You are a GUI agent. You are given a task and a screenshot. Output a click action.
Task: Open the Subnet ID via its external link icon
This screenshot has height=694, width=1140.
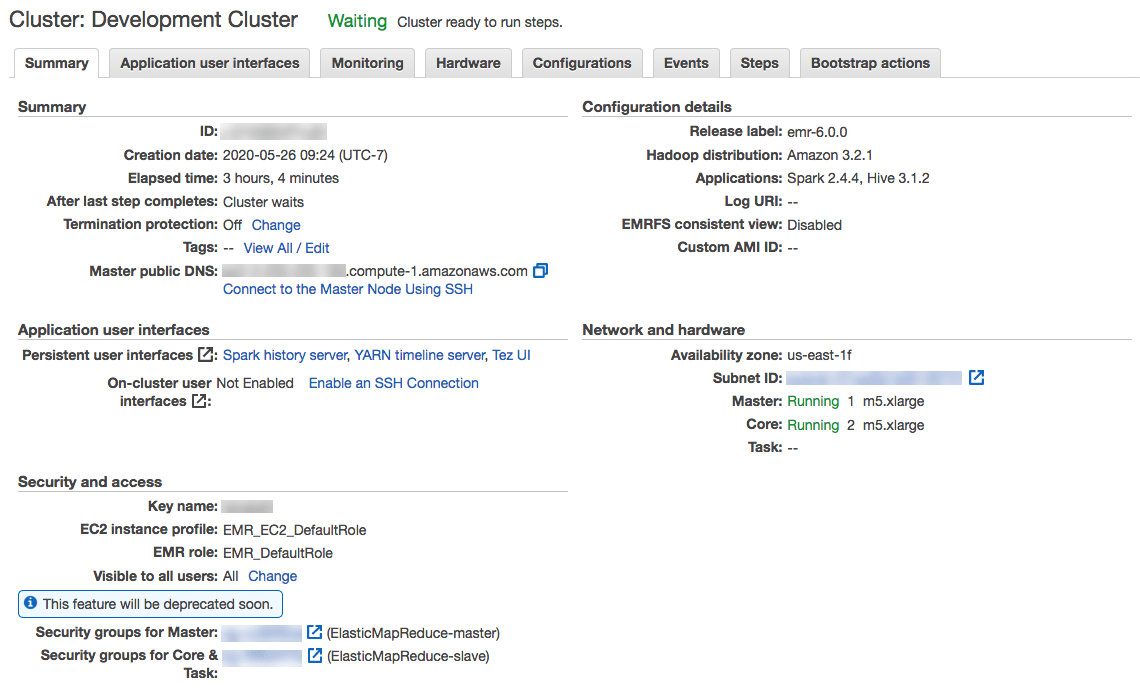click(x=976, y=378)
